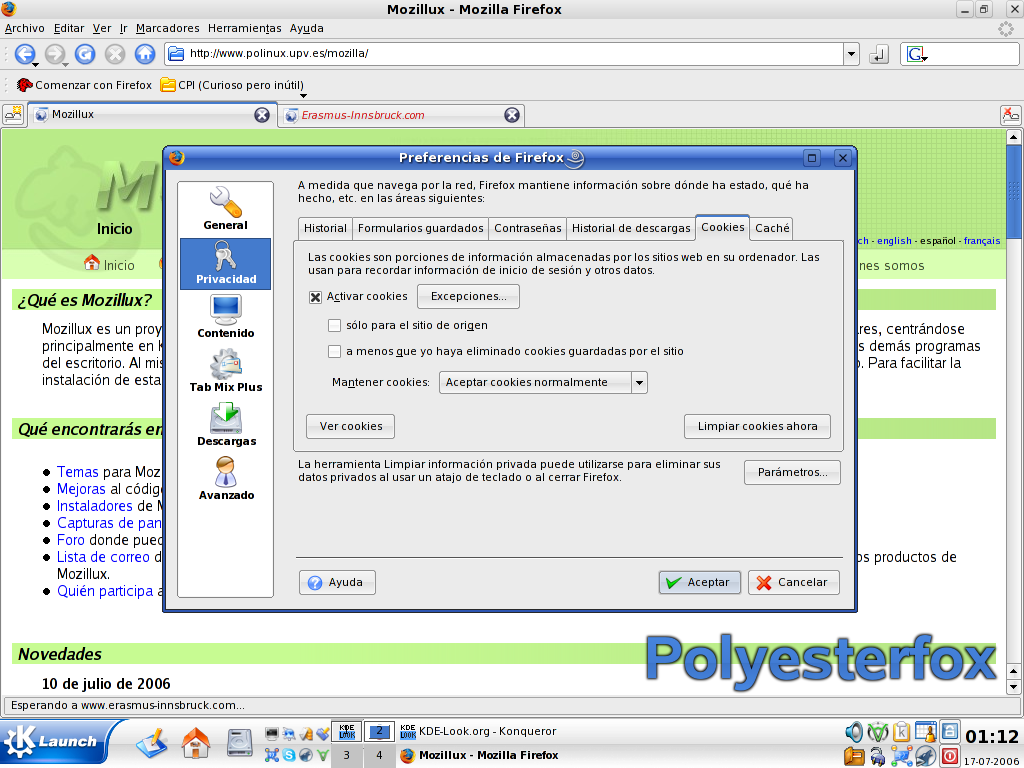The image size is (1024, 768).
Task: Open a new tab with the tab-bar icon
Action: (13, 114)
